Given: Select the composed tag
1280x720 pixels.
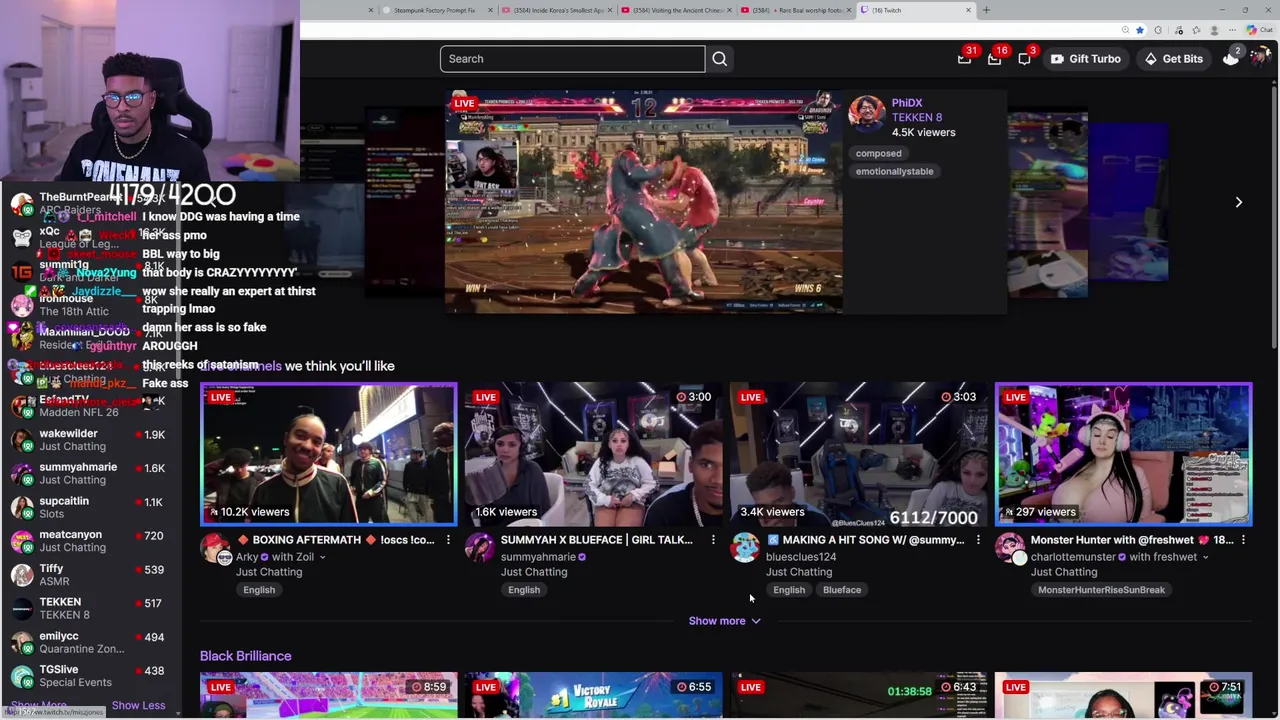Looking at the screenshot, I should click(x=878, y=153).
